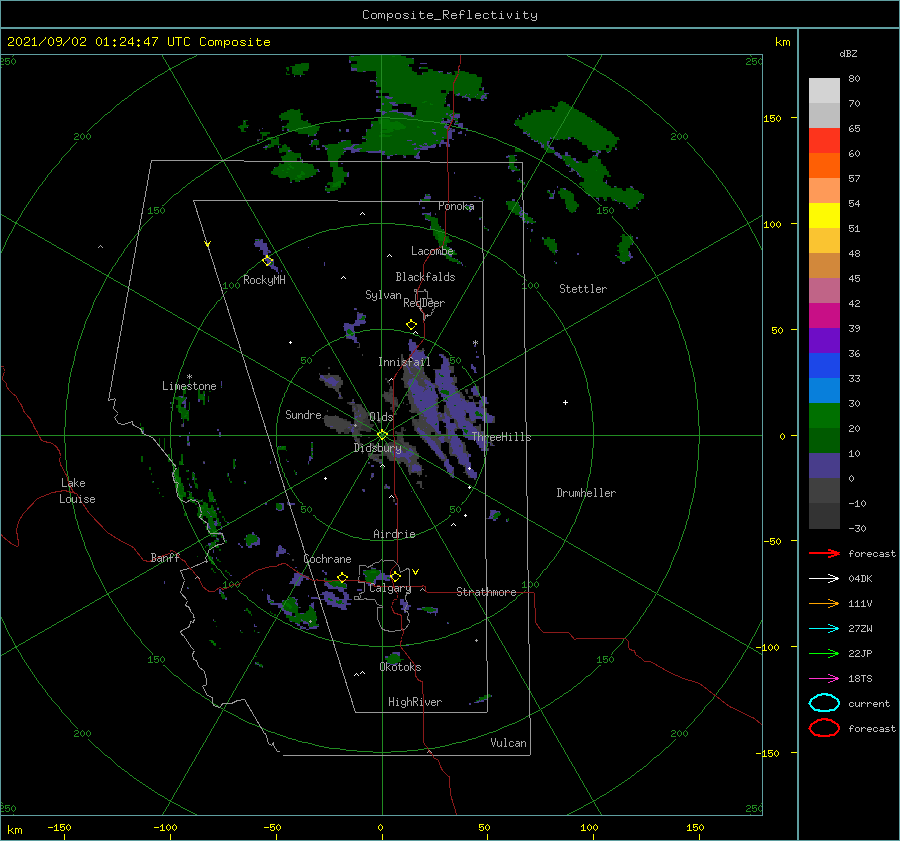
Task: Click the Vulcan city label
Action: [509, 743]
